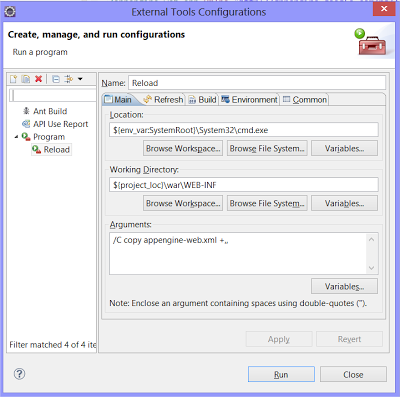Switch to the Common tab
This screenshot has height=397, width=400.
305,99
